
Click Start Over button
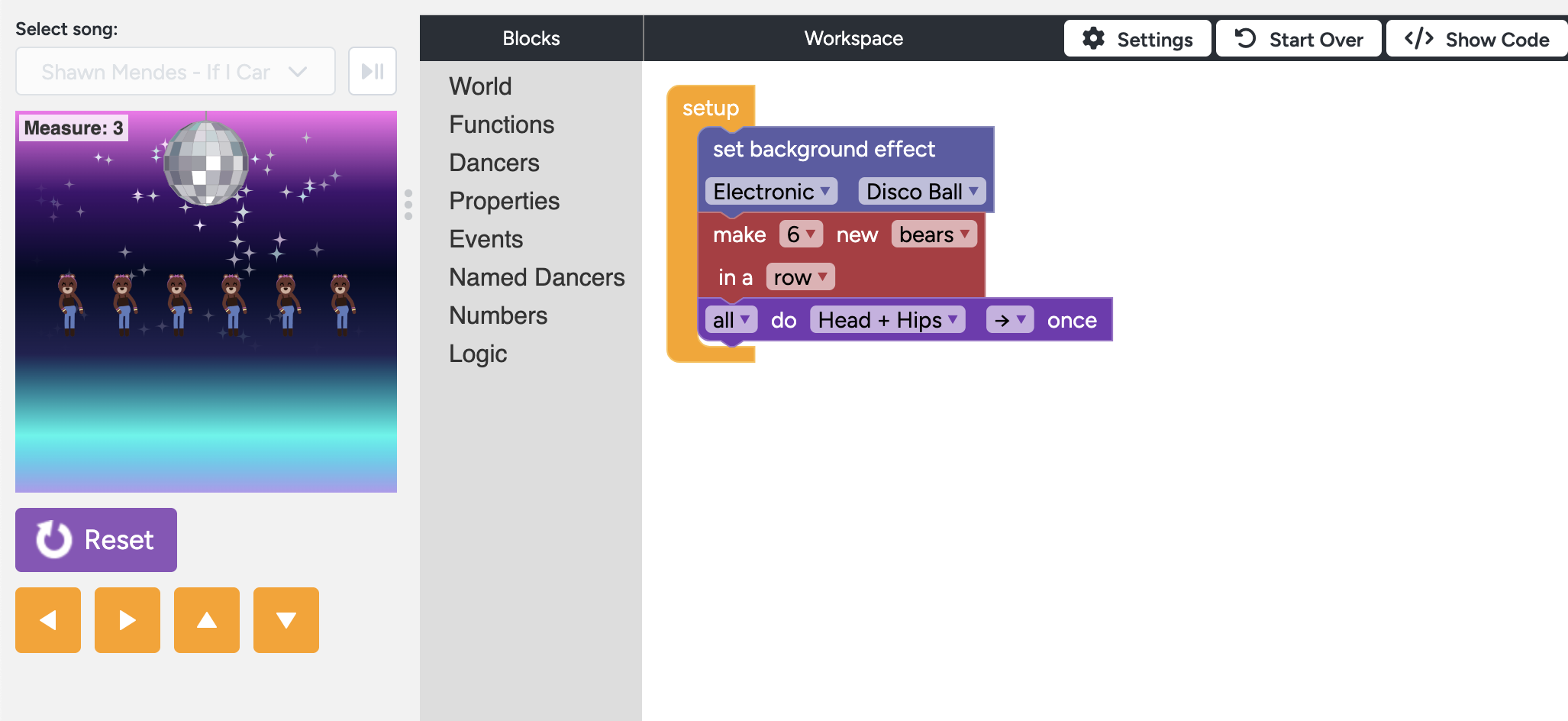point(1299,39)
